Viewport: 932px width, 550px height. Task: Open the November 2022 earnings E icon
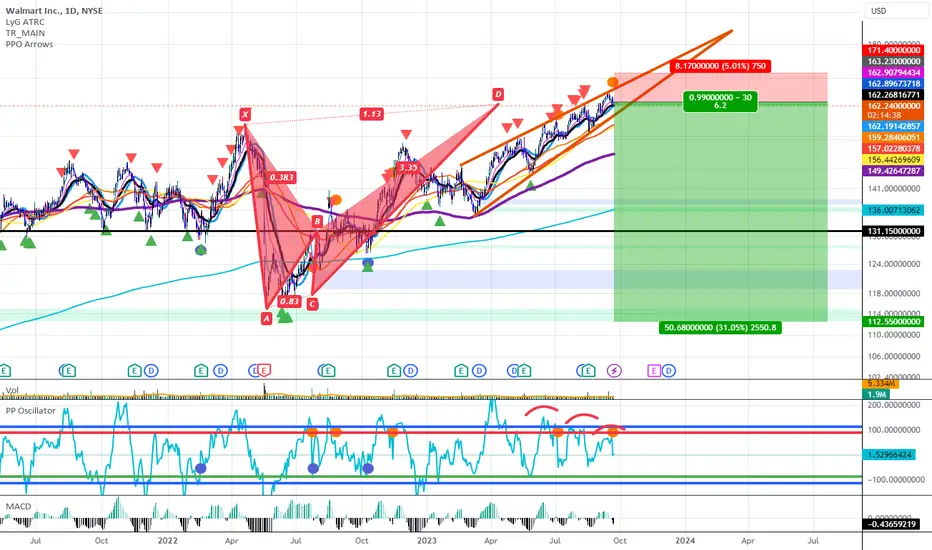(393, 371)
